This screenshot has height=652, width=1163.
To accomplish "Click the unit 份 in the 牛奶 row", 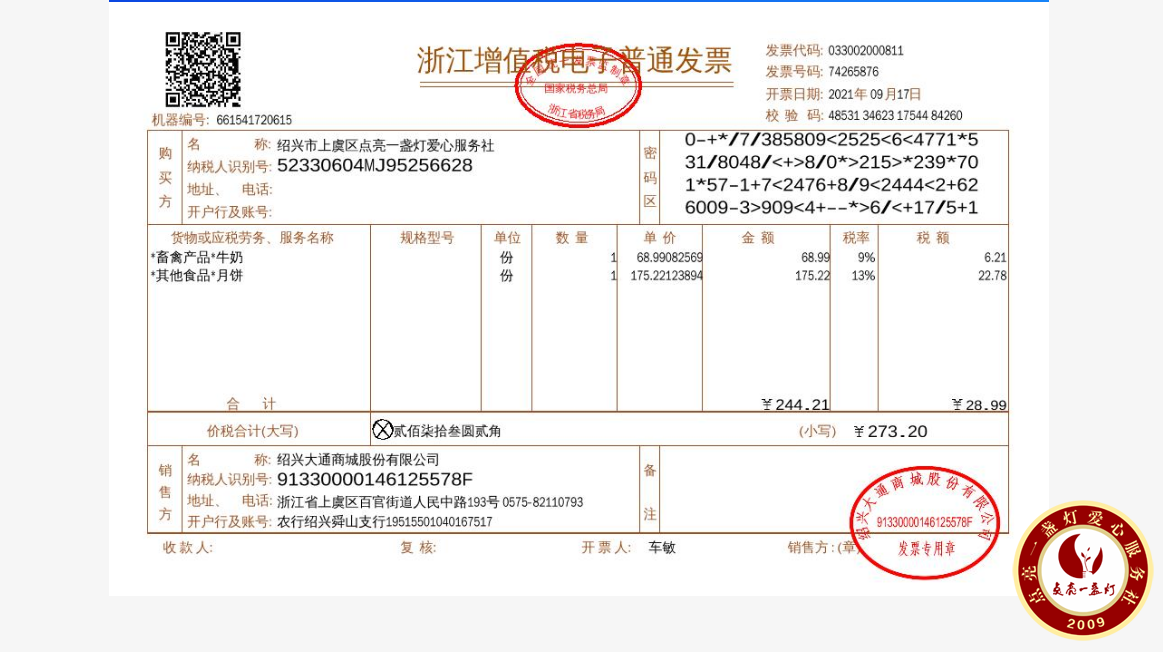I will coord(507,257).
